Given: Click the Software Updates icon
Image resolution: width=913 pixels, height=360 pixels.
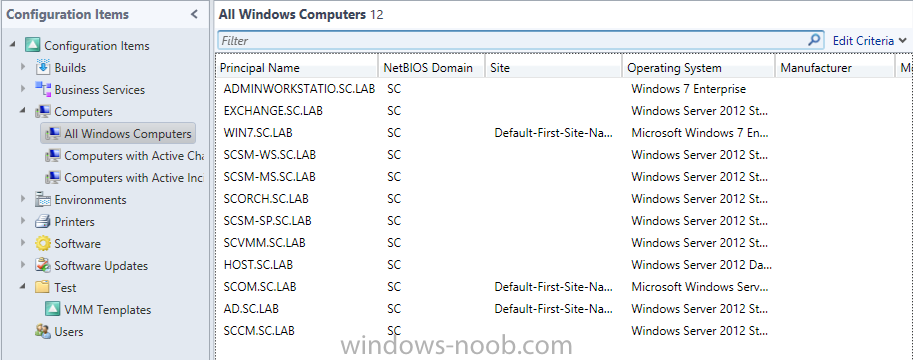Looking at the screenshot, I should (43, 266).
